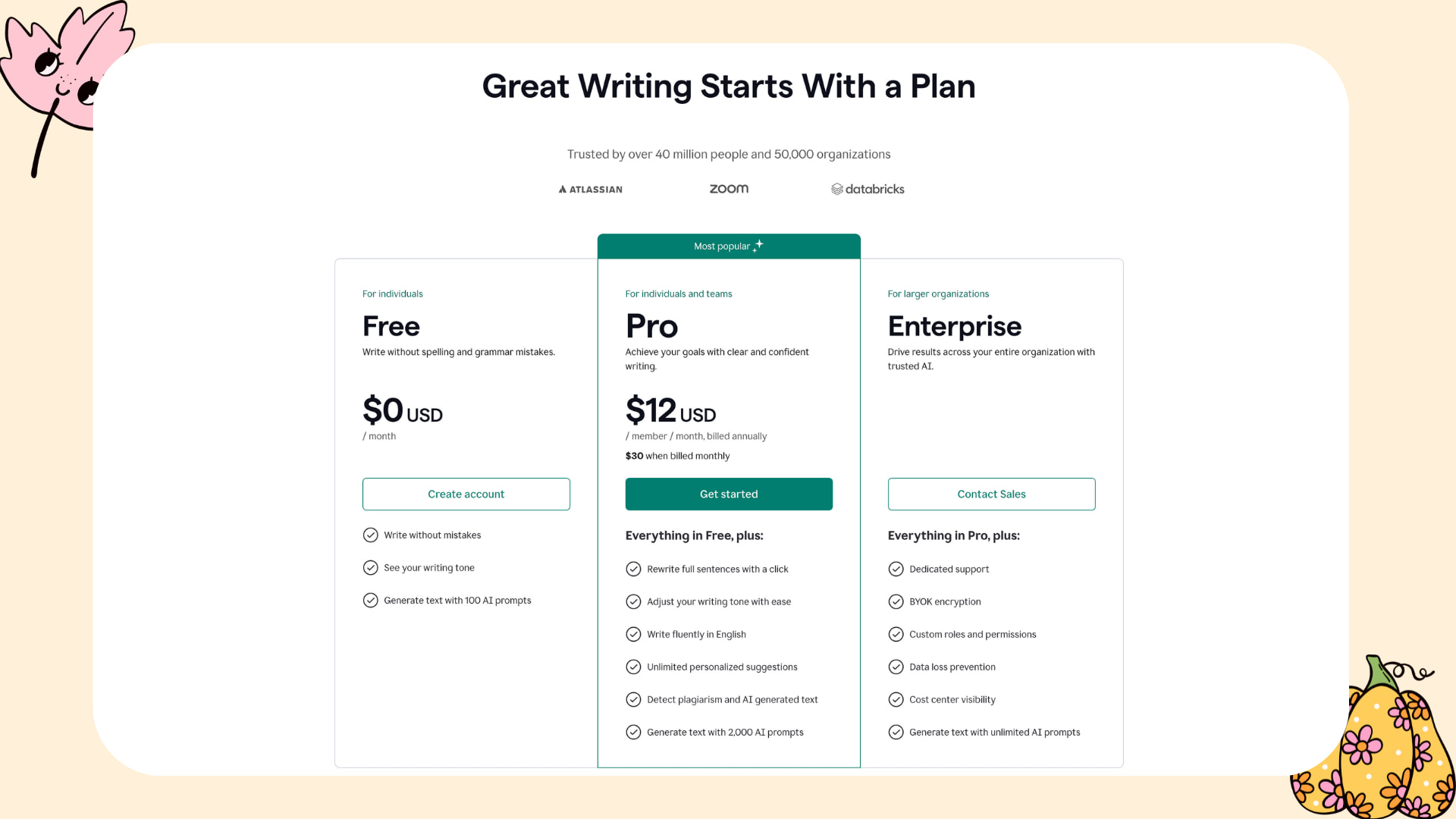Click the Create account button
1456x819 pixels.
pyautogui.click(x=466, y=494)
